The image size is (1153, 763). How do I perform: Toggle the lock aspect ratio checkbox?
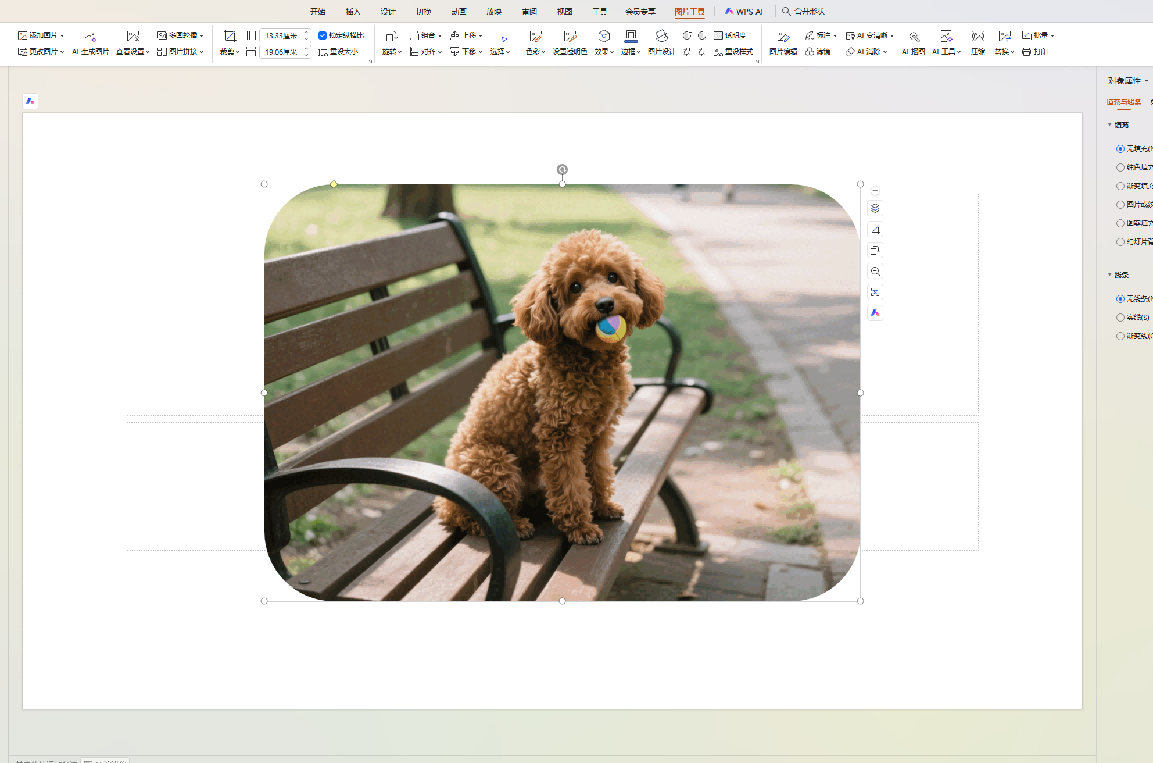coord(322,35)
